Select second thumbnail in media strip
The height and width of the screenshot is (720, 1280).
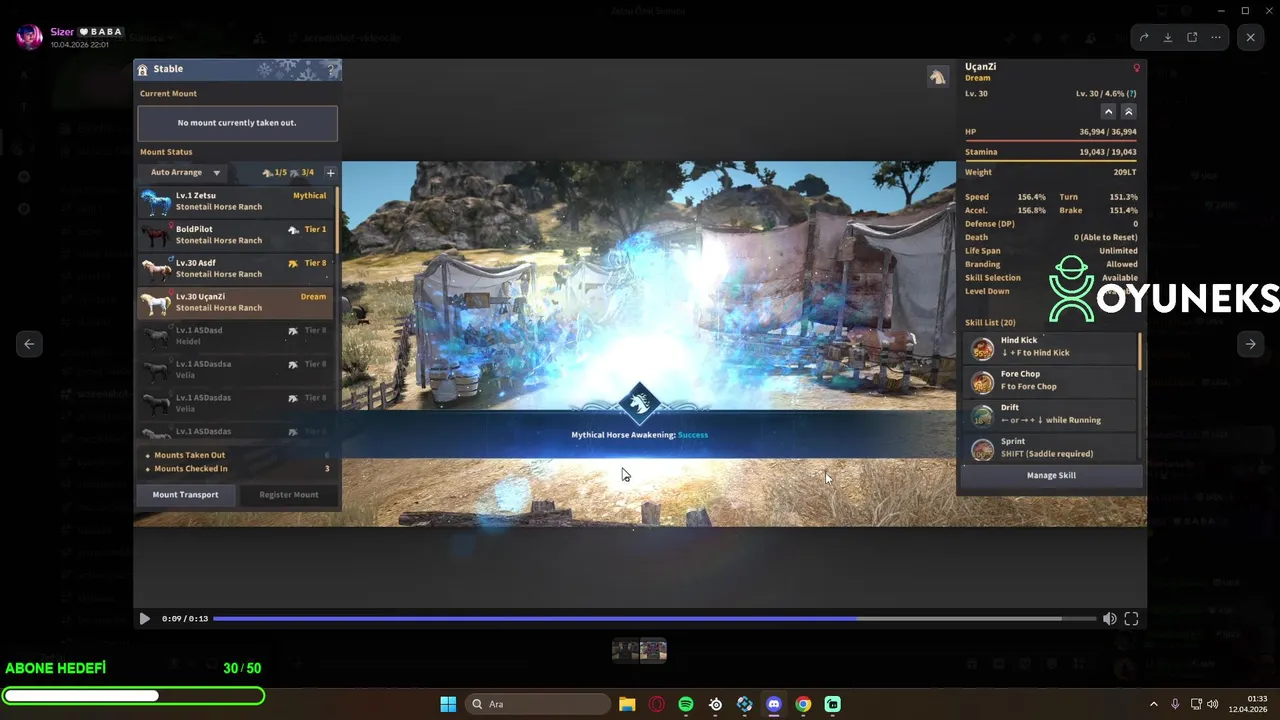[x=653, y=651]
